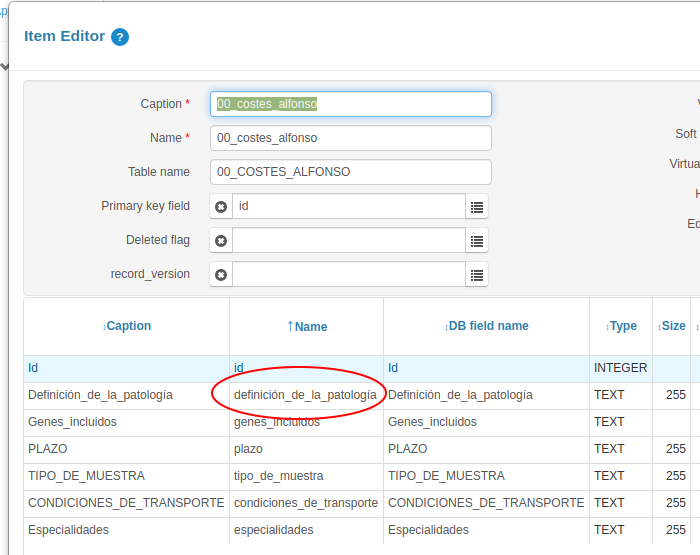Select CONDICIONES_DE_TRANSPORTE caption cell

127,503
